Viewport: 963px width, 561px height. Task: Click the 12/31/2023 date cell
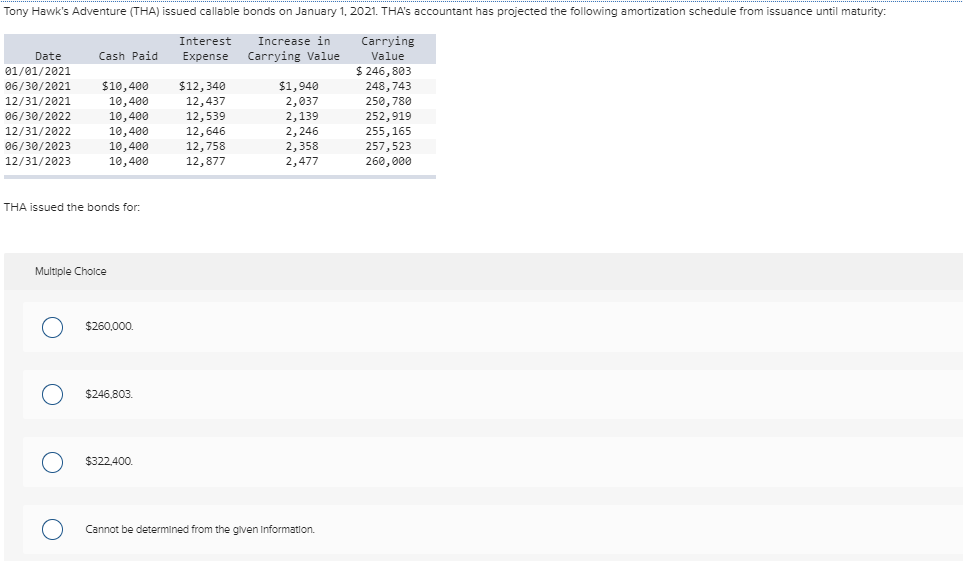(37, 162)
